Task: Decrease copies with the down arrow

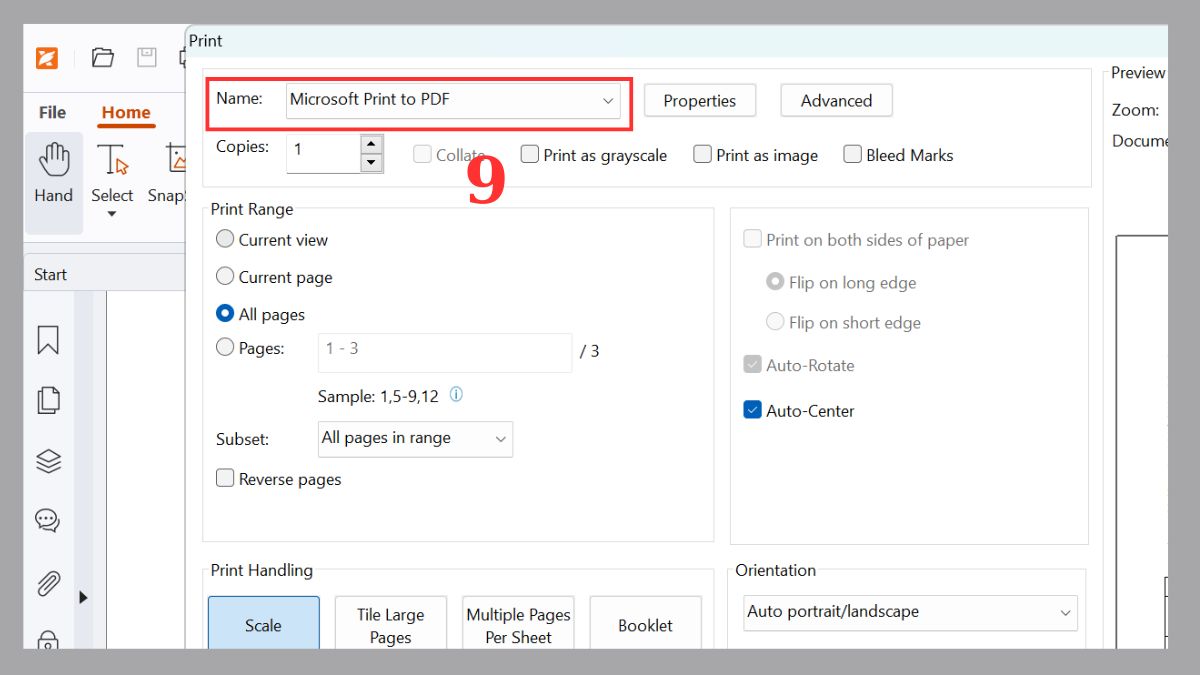Action: point(372,163)
